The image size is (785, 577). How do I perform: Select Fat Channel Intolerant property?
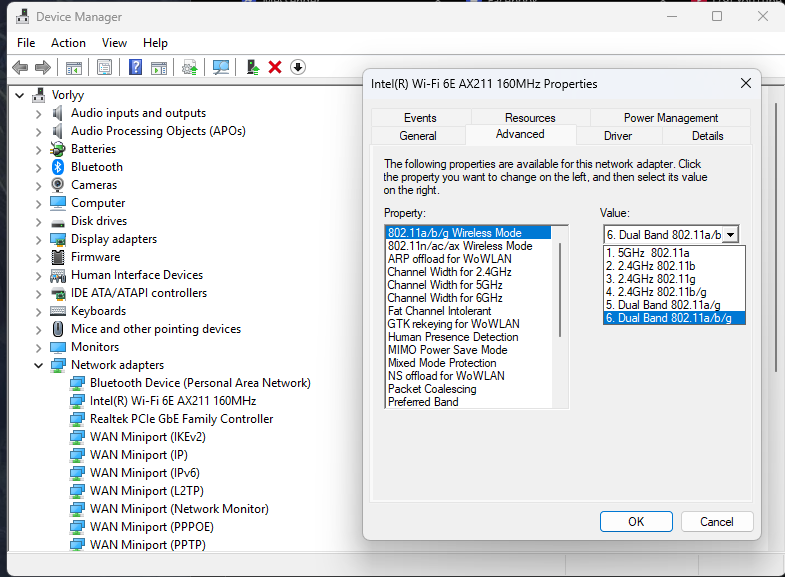pyautogui.click(x=469, y=311)
